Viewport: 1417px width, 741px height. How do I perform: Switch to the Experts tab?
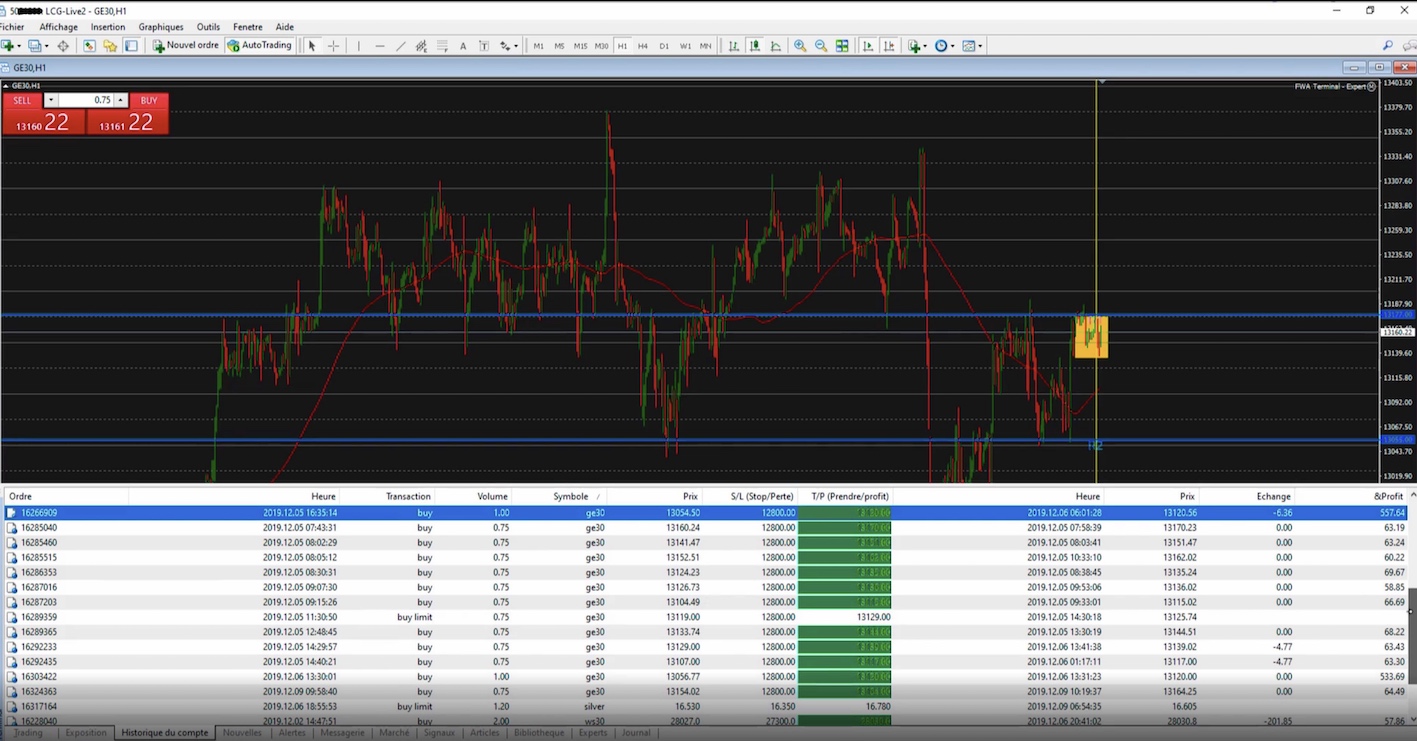click(593, 733)
